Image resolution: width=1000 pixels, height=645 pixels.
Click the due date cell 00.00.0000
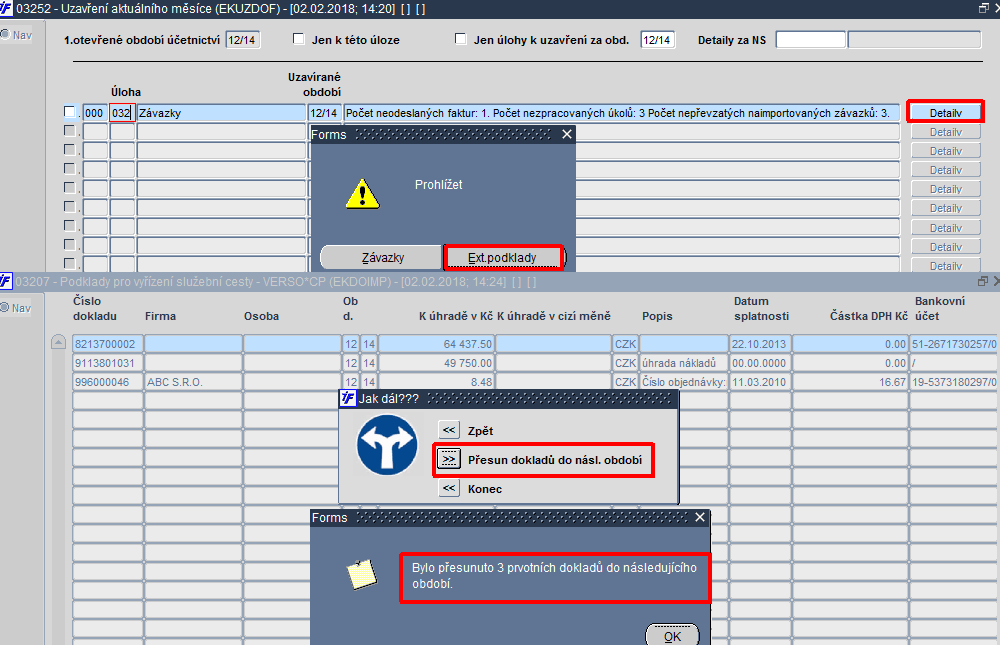pyautogui.click(x=760, y=363)
